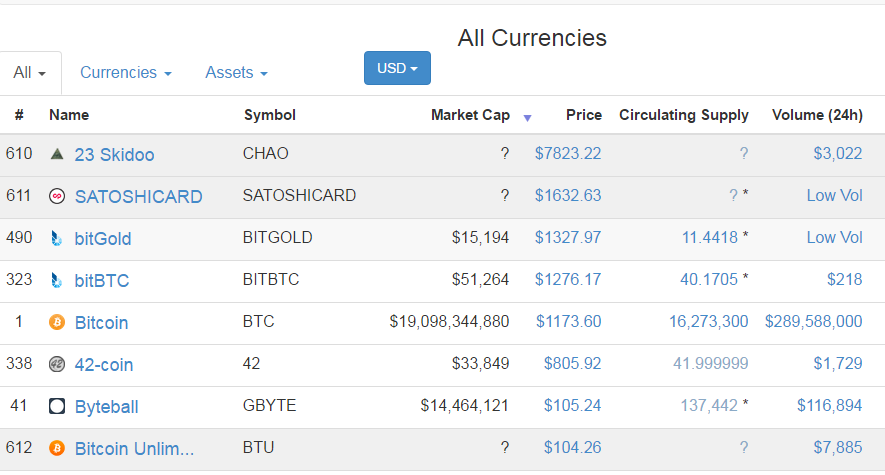Click the Byteball circle logo icon

(x=57, y=406)
